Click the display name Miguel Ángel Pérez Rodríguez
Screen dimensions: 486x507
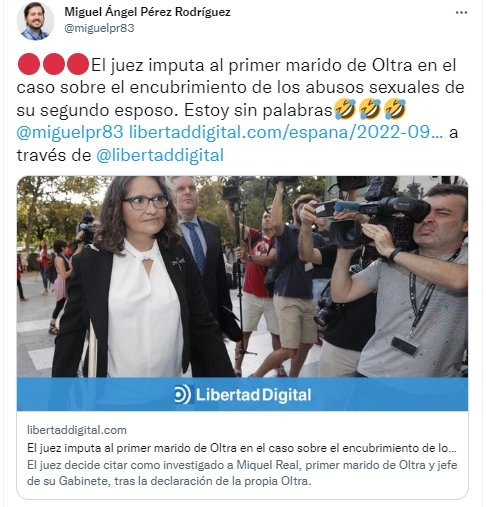[147, 12]
